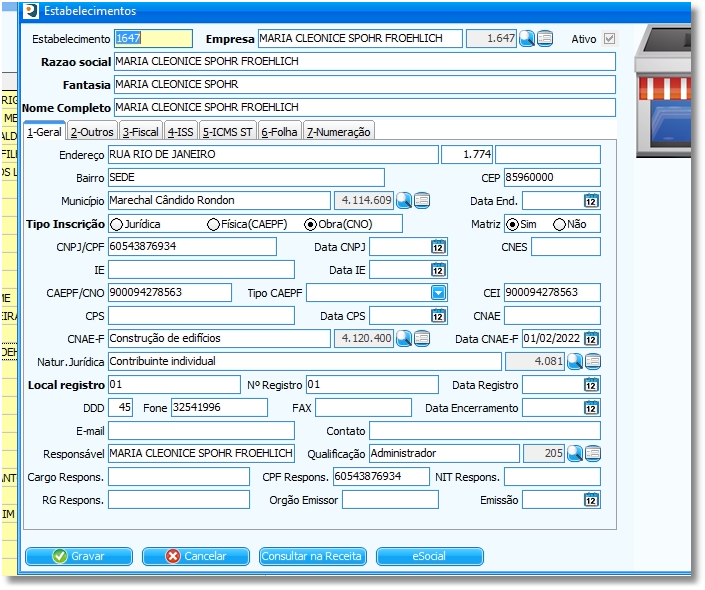705x590 pixels.
Task: Switch to the 2-Outros tab
Action: point(92,132)
